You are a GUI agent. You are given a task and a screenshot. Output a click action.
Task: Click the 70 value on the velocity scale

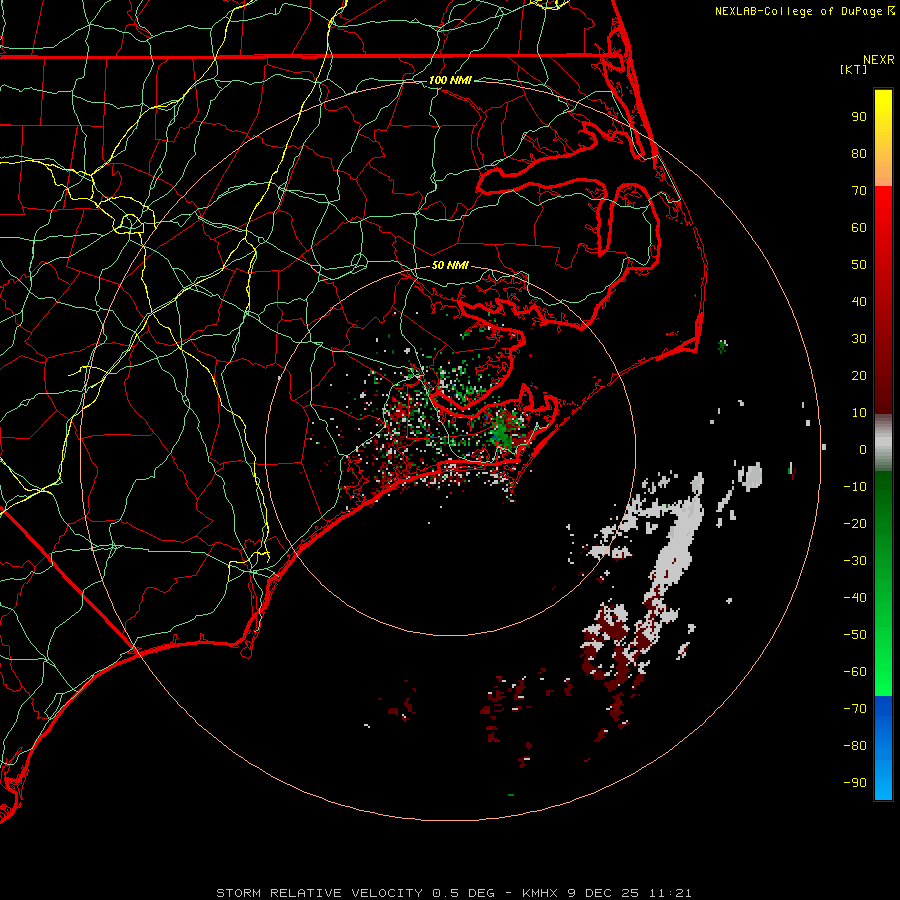tap(859, 191)
